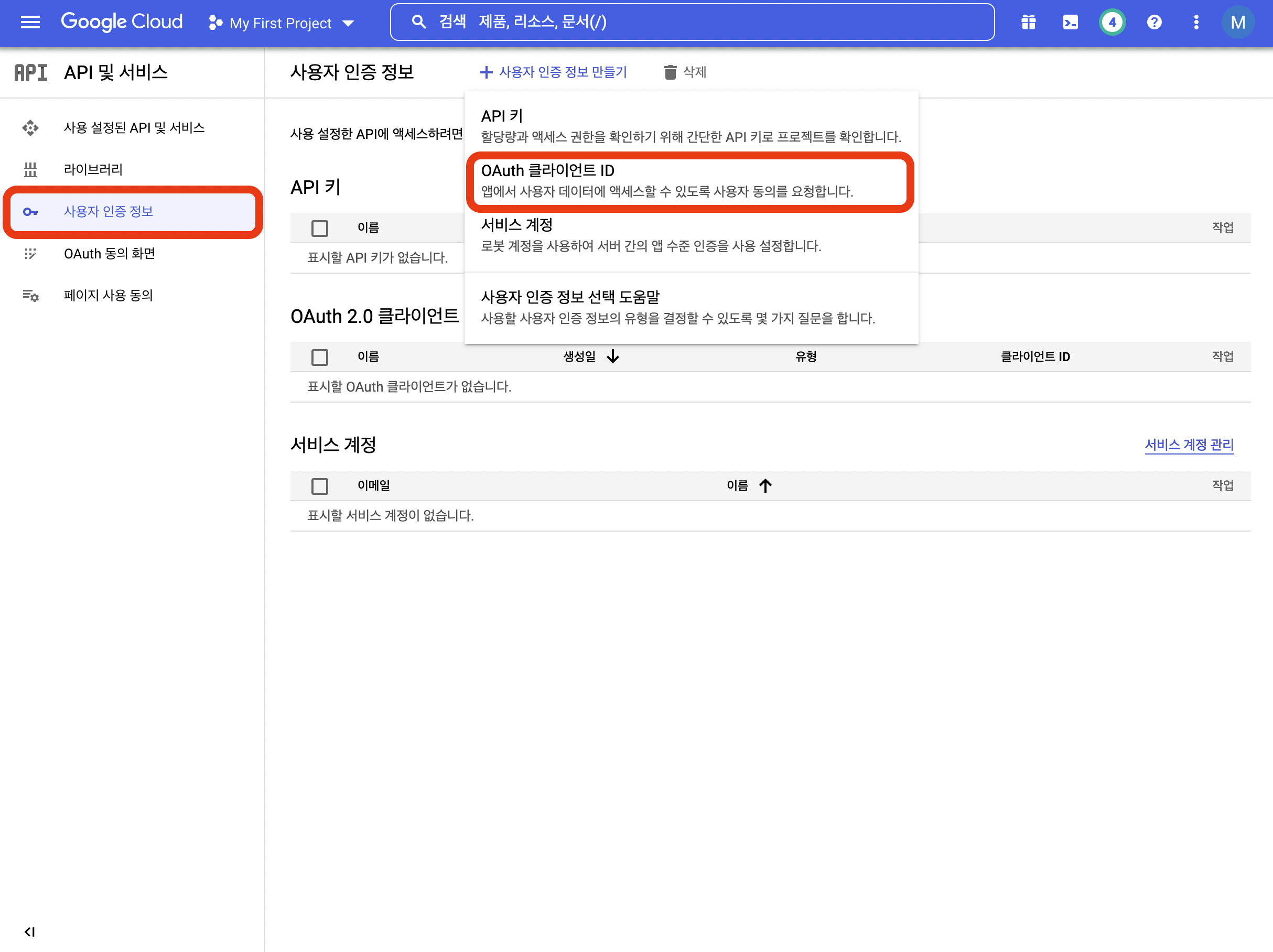Sort service accounts by 이름 arrow
The width and height of the screenshot is (1273, 952).
(765, 485)
